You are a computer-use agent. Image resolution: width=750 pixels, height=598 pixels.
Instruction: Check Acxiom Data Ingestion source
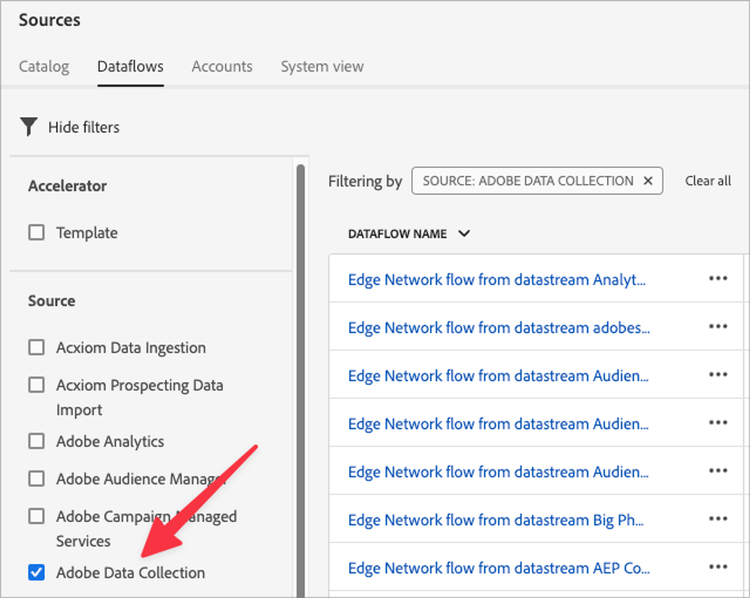pyautogui.click(x=36, y=347)
